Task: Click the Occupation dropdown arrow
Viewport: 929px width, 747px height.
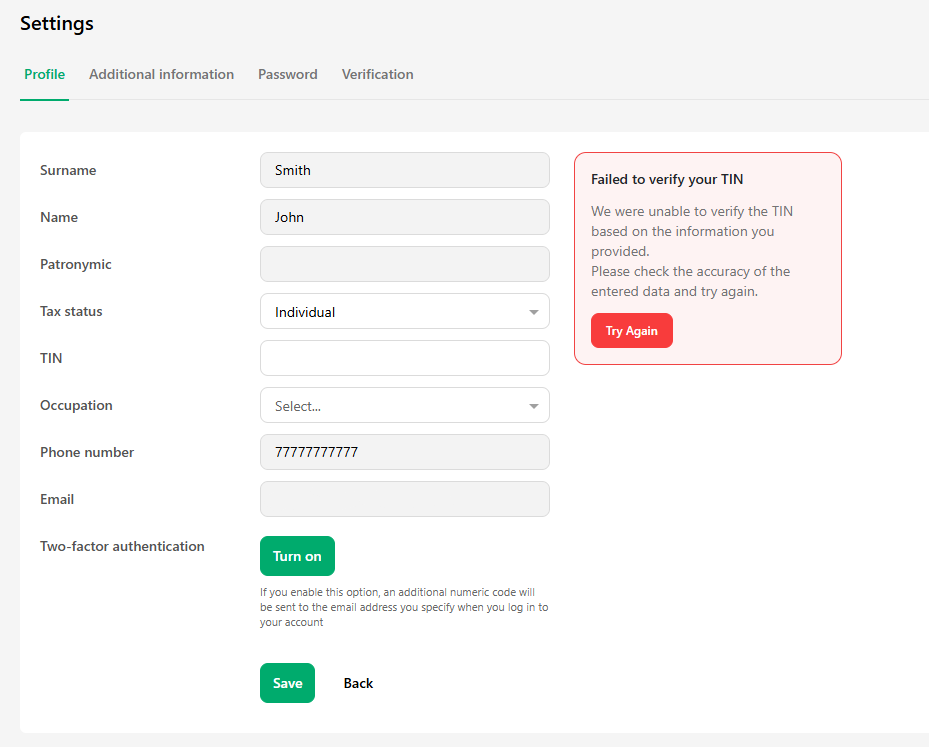Action: 534,406
